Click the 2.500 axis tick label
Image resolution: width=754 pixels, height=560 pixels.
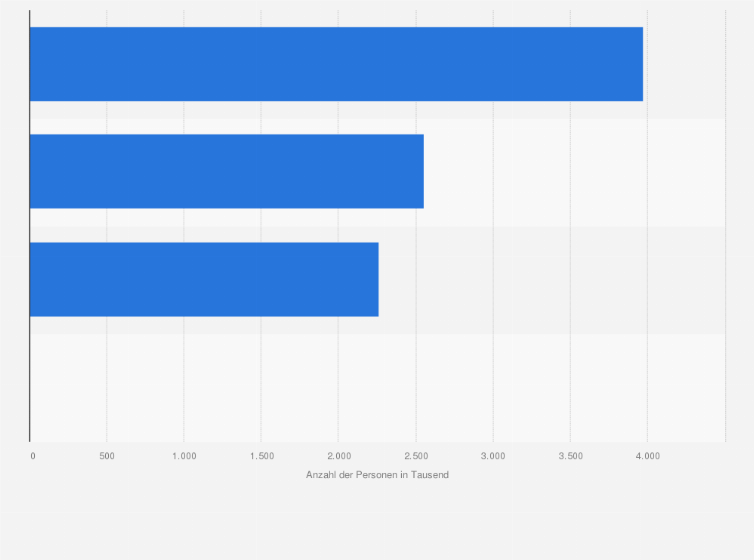(416, 456)
